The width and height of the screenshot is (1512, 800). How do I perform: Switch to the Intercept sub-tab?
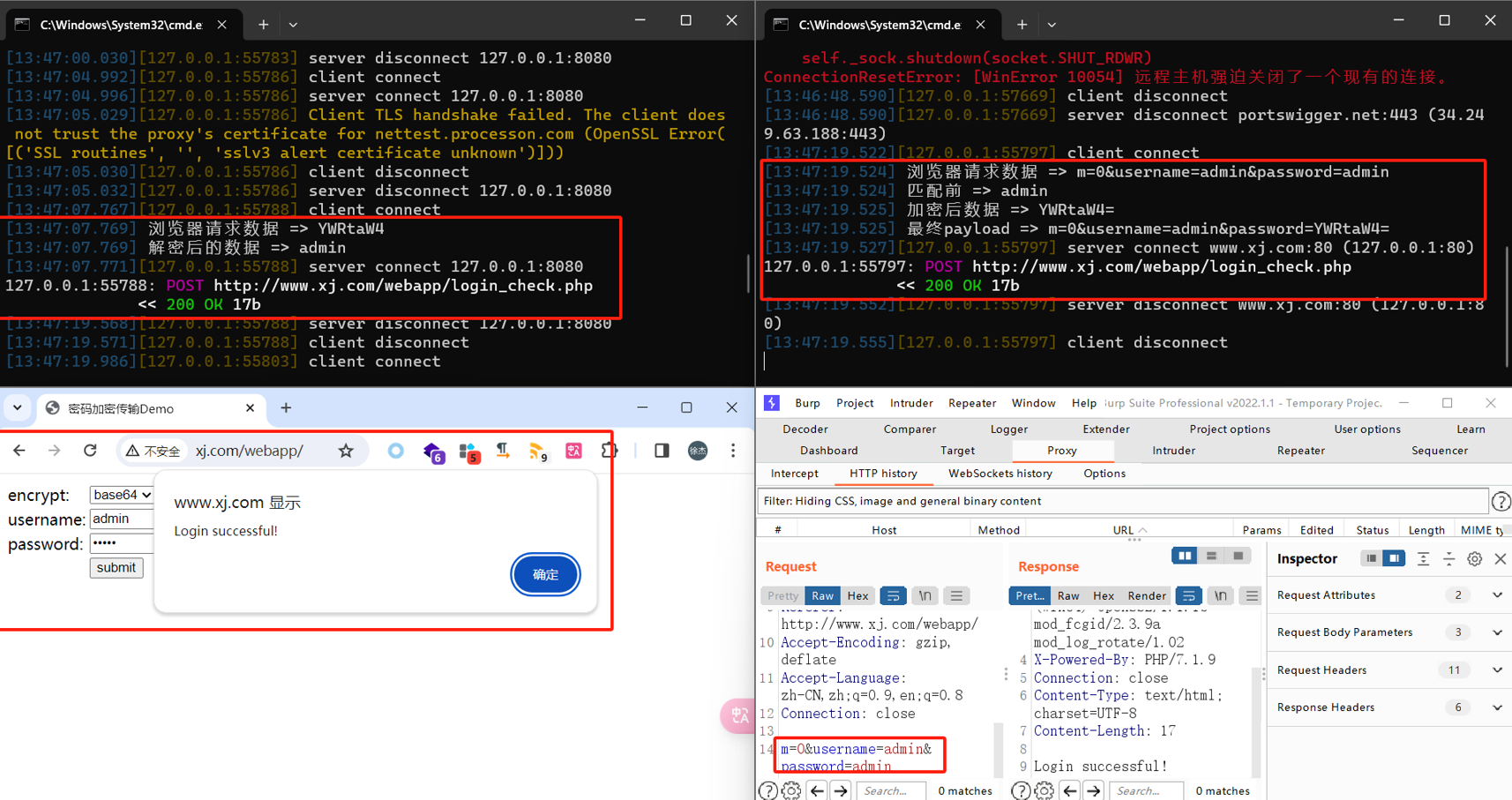pos(795,474)
